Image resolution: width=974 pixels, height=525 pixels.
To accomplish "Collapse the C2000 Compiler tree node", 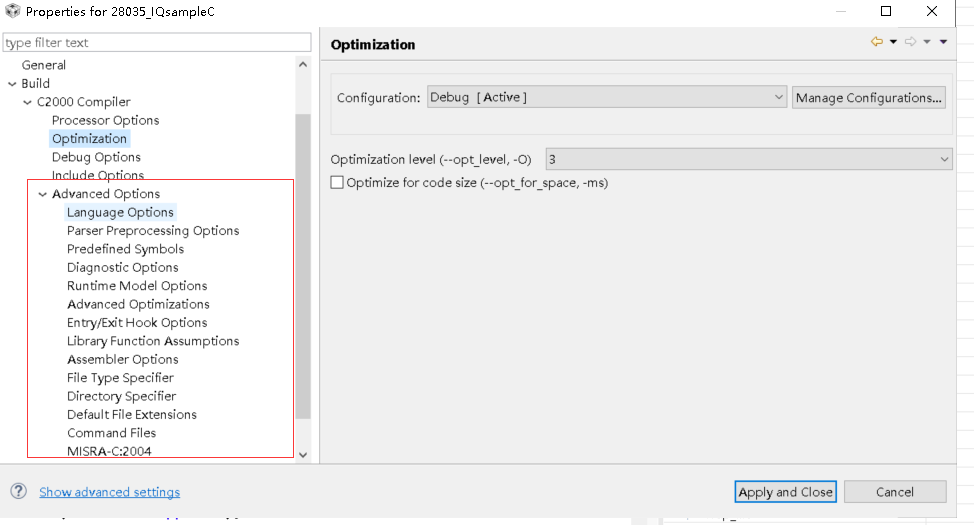I will coord(27,102).
